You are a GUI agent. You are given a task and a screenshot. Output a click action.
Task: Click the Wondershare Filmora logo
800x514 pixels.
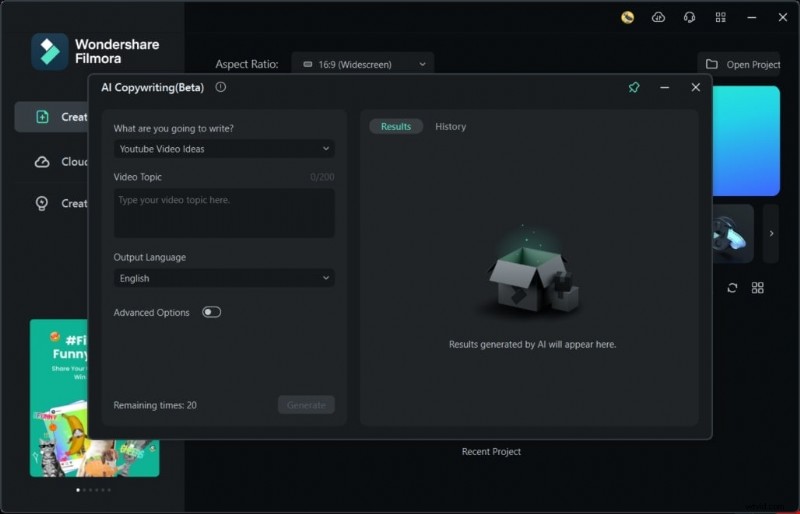pos(50,51)
